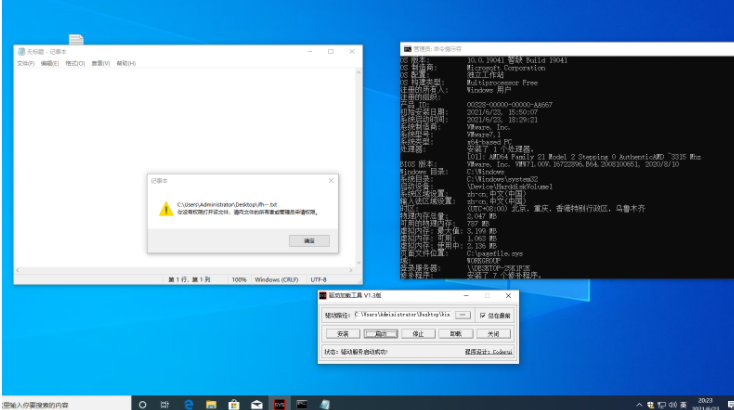Click the browse button beside driver path
Image resolution: width=734 pixels, height=410 pixels.
click(462, 315)
